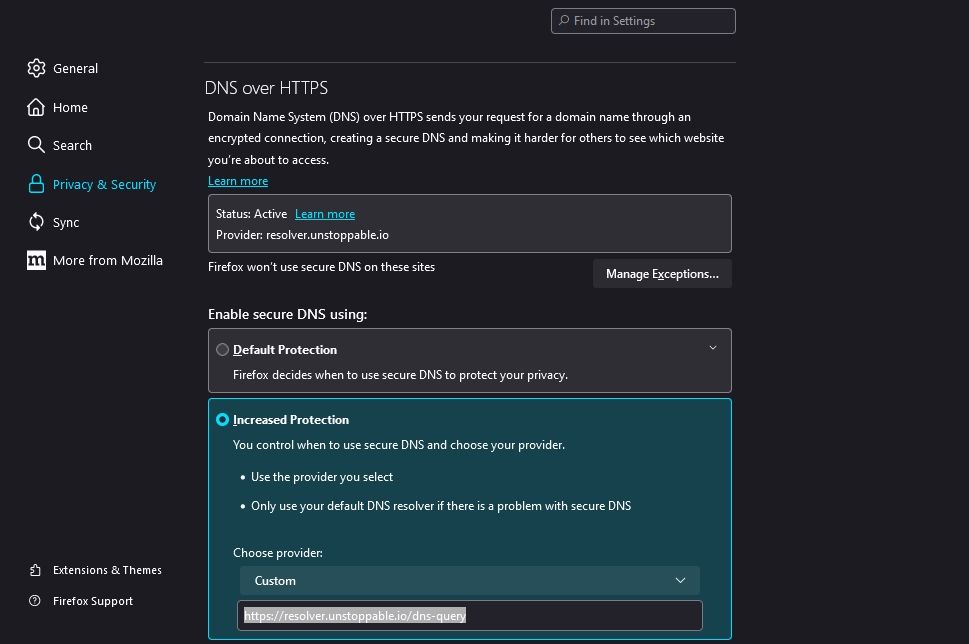This screenshot has width=969, height=644.
Task: Select the Search magnifier icon in sidebar
Action: tap(33, 145)
